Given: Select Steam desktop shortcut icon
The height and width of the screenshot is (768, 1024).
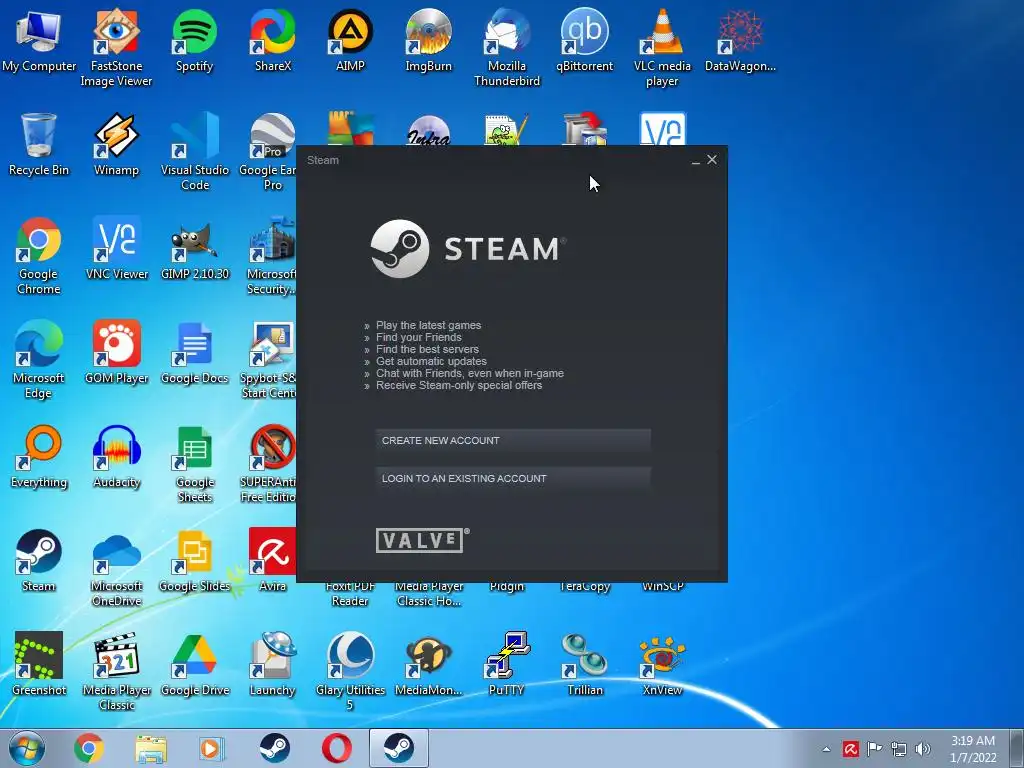Looking at the screenshot, I should (x=39, y=560).
